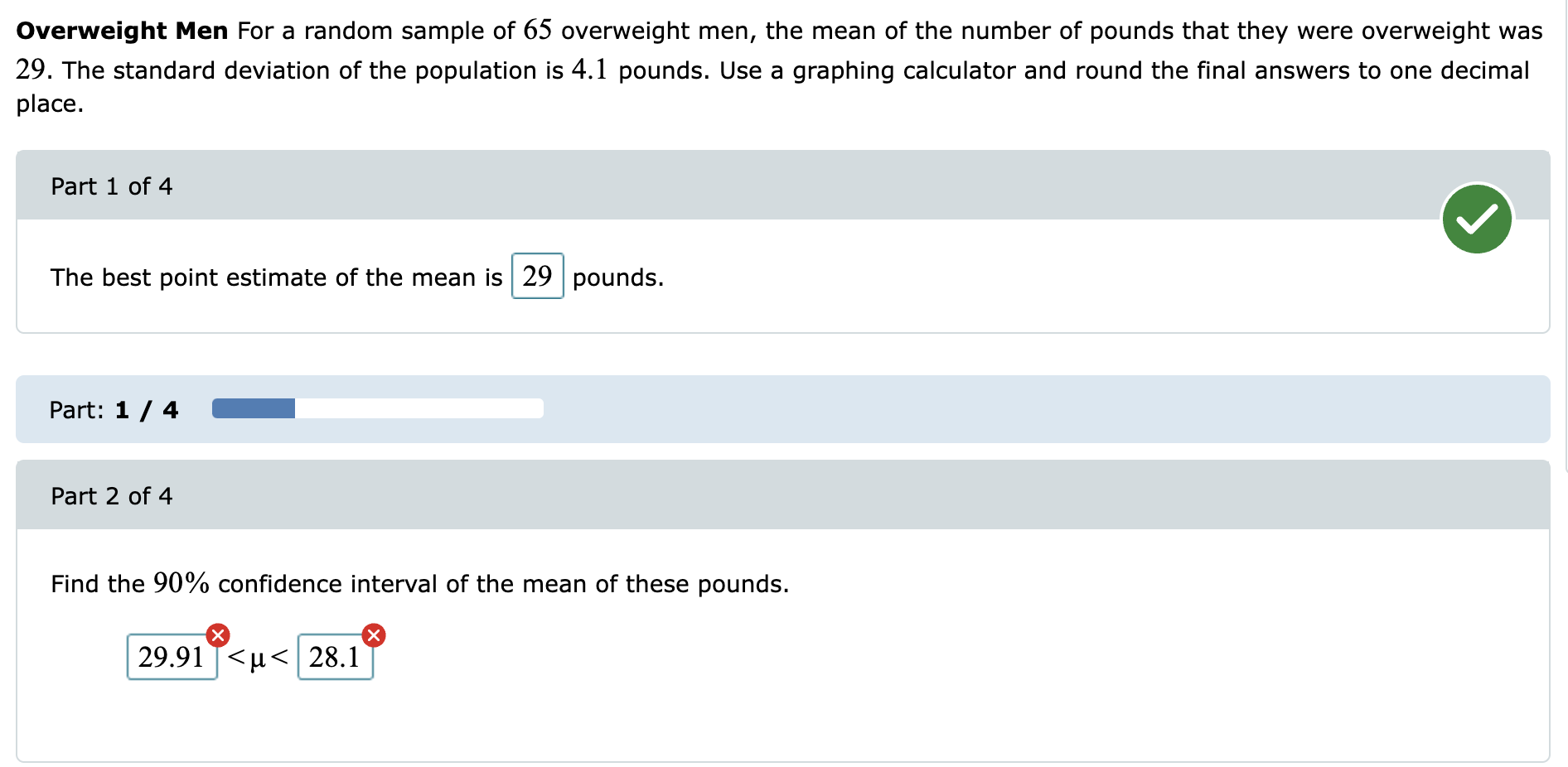Select the answer box containing 28.1
1568x767 pixels.
(x=335, y=657)
